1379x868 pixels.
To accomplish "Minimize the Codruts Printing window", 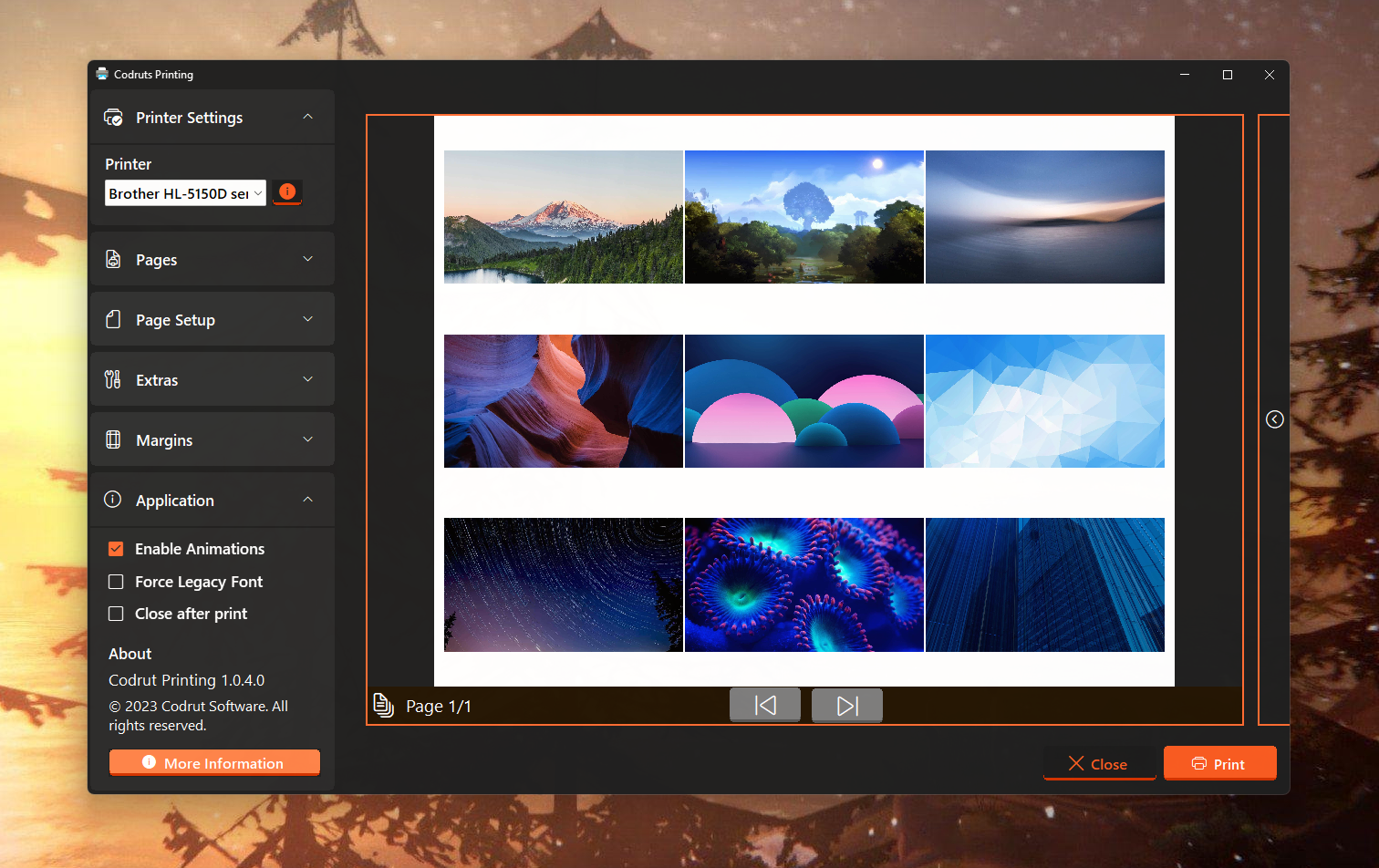I will click(x=1185, y=75).
